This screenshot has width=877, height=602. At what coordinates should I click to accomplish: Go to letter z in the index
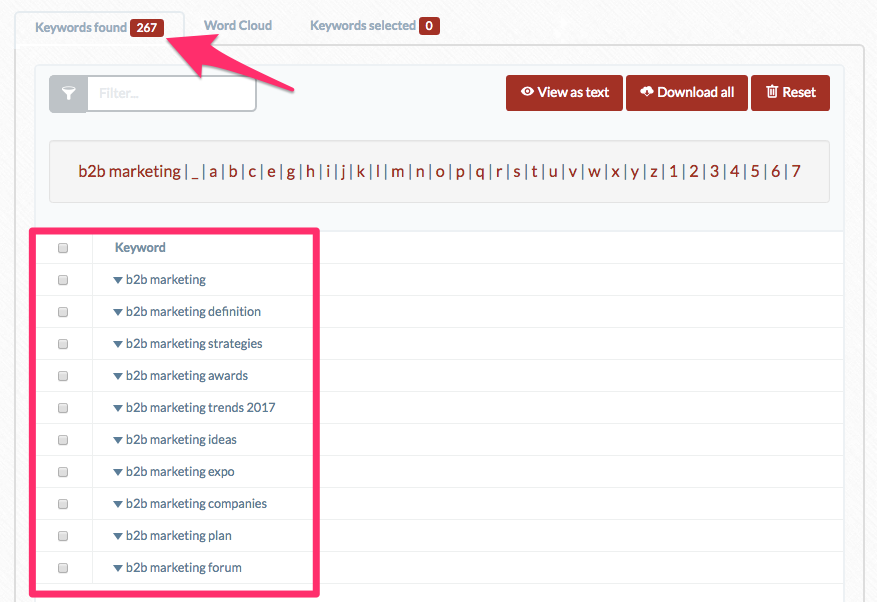(653, 172)
